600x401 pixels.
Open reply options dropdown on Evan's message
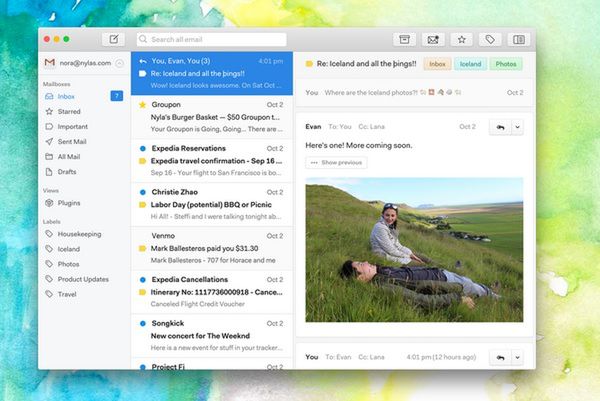coord(517,127)
